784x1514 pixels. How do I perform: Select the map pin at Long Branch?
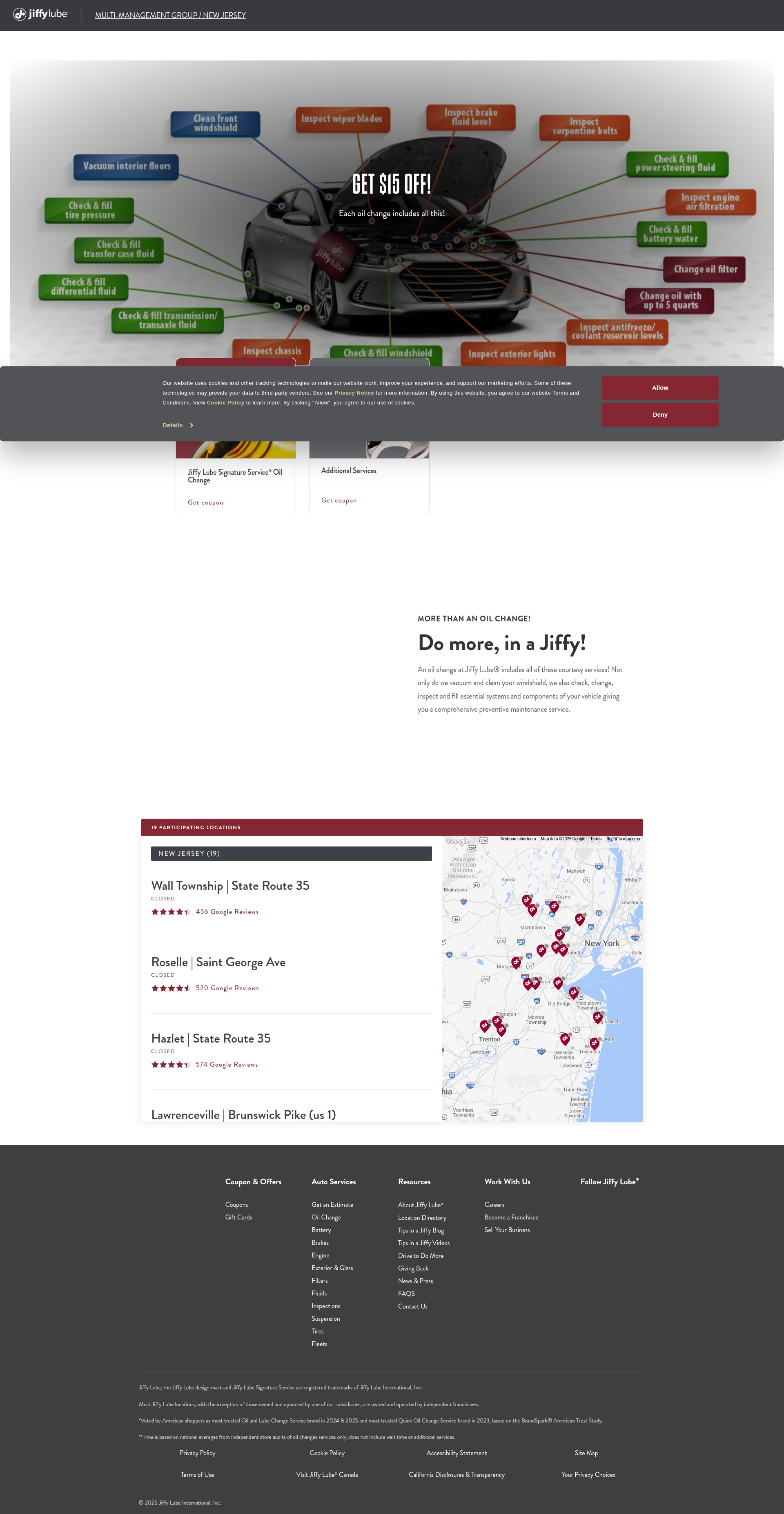tap(598, 1017)
